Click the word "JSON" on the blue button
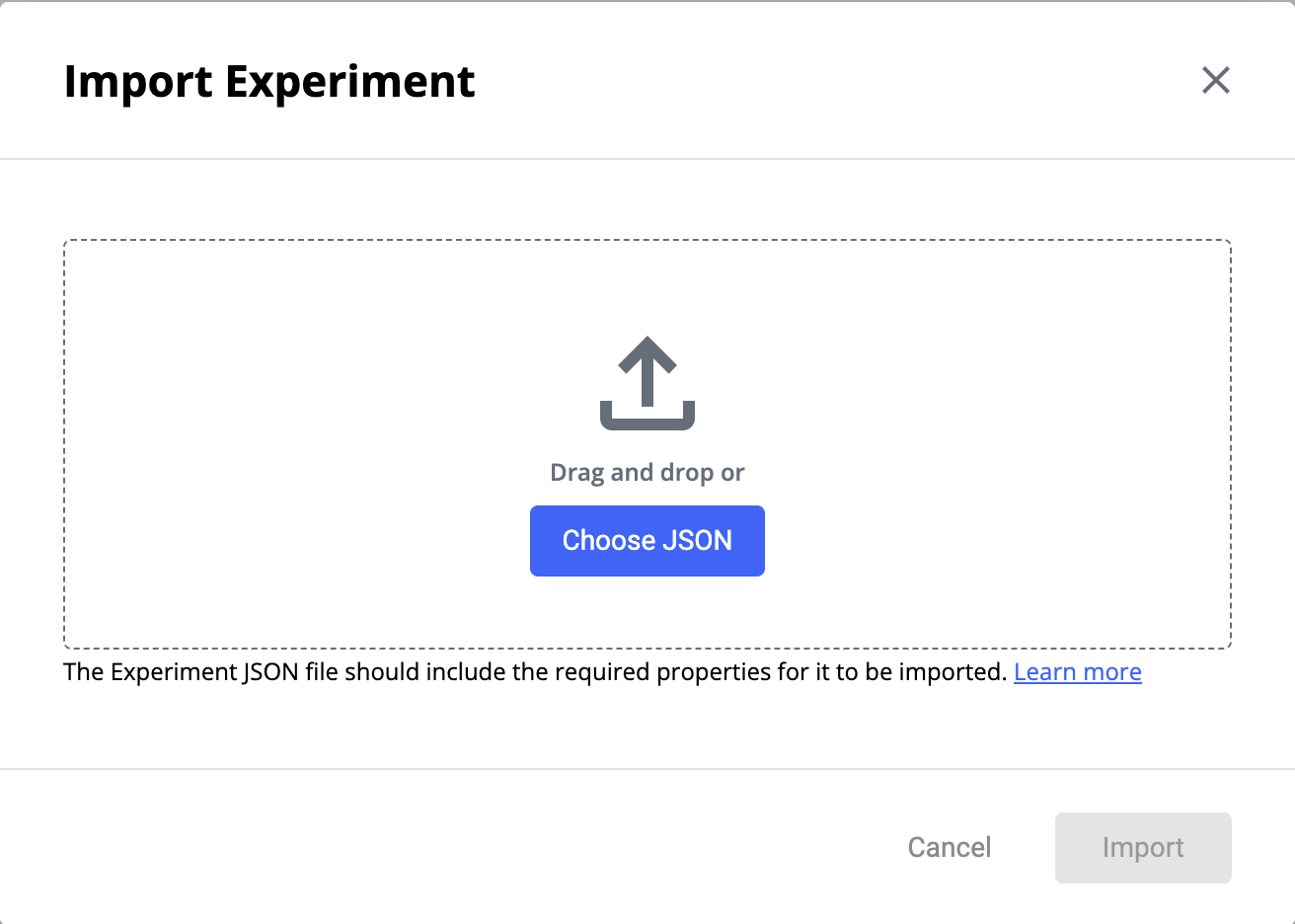The height and width of the screenshot is (924, 1295). pos(697,541)
